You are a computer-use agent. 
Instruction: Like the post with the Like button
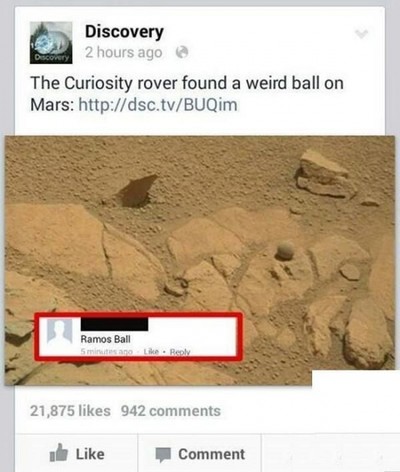point(77,453)
